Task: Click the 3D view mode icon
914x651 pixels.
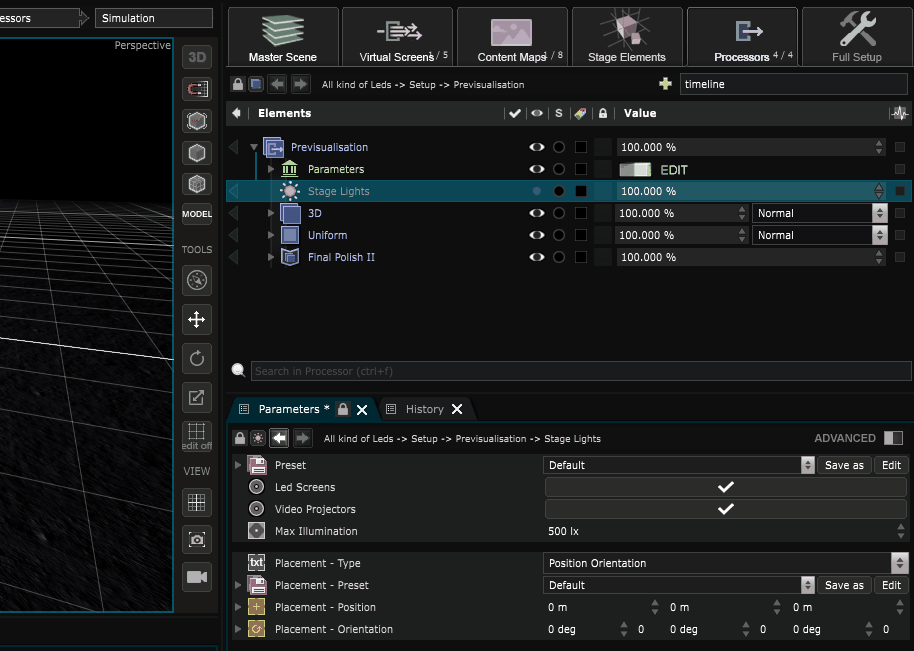Action: [196, 57]
